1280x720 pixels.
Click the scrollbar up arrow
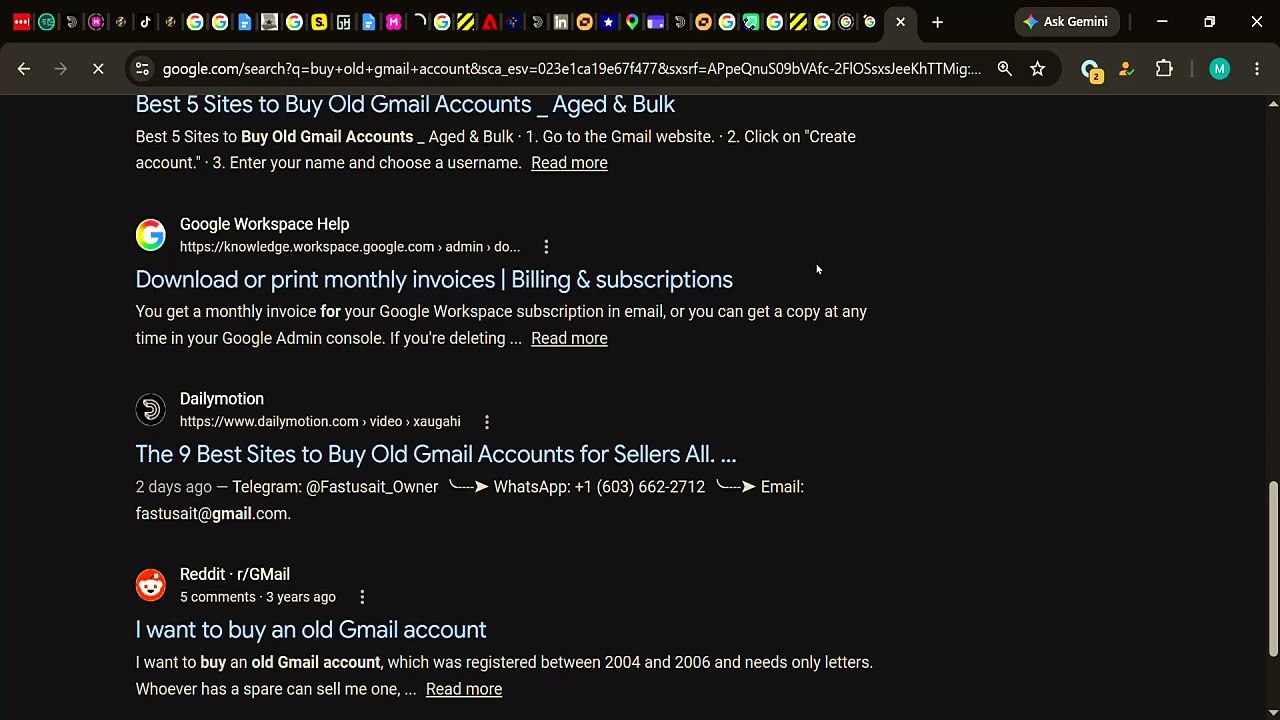(1273, 103)
